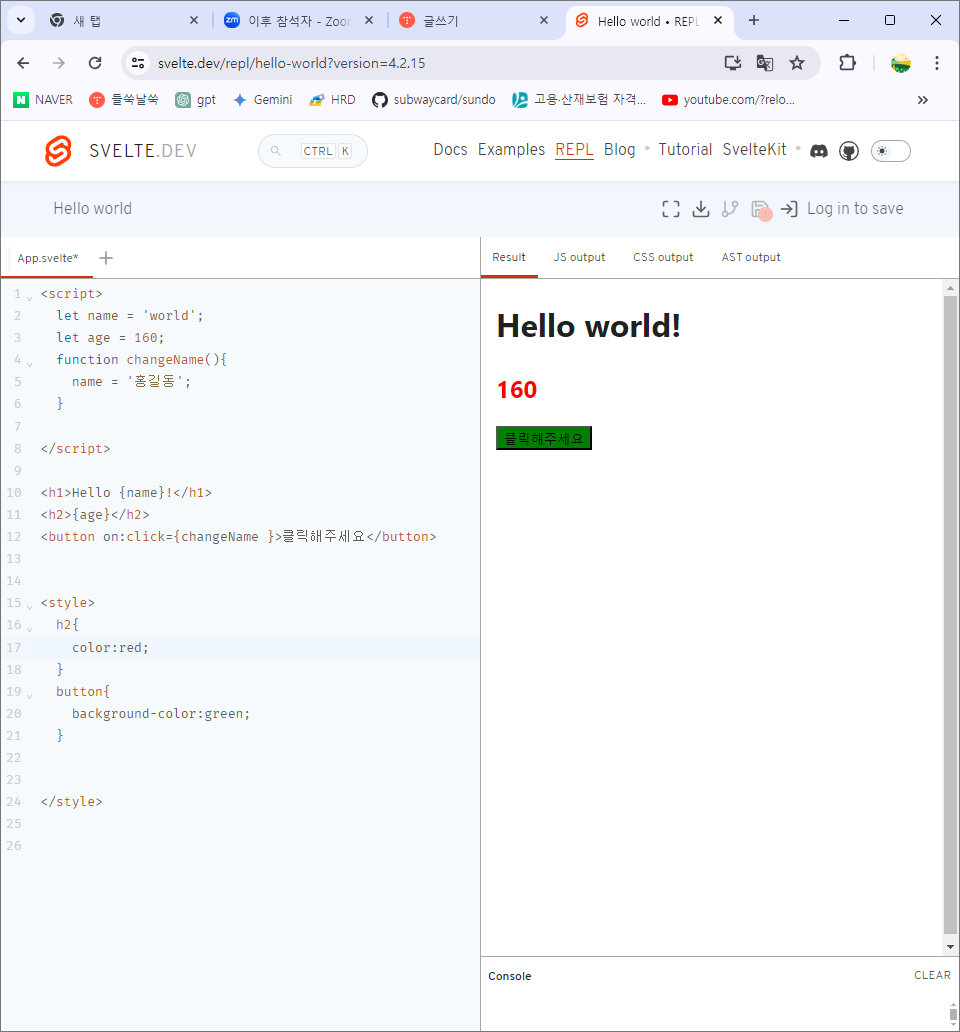The width and height of the screenshot is (960, 1032).
Task: Enter fullscreen editor mode icon
Action: [670, 209]
